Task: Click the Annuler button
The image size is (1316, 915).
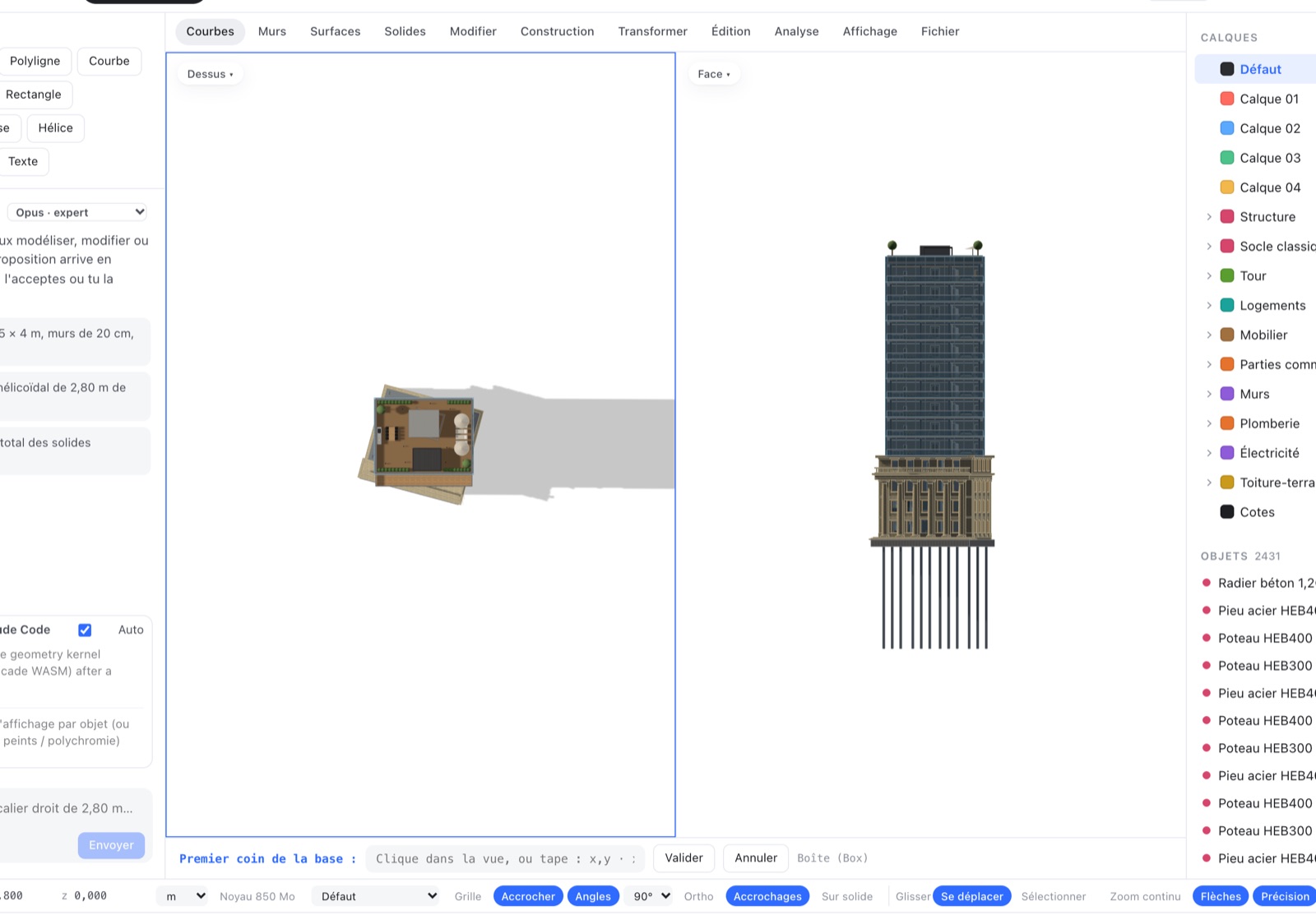Action: (756, 858)
